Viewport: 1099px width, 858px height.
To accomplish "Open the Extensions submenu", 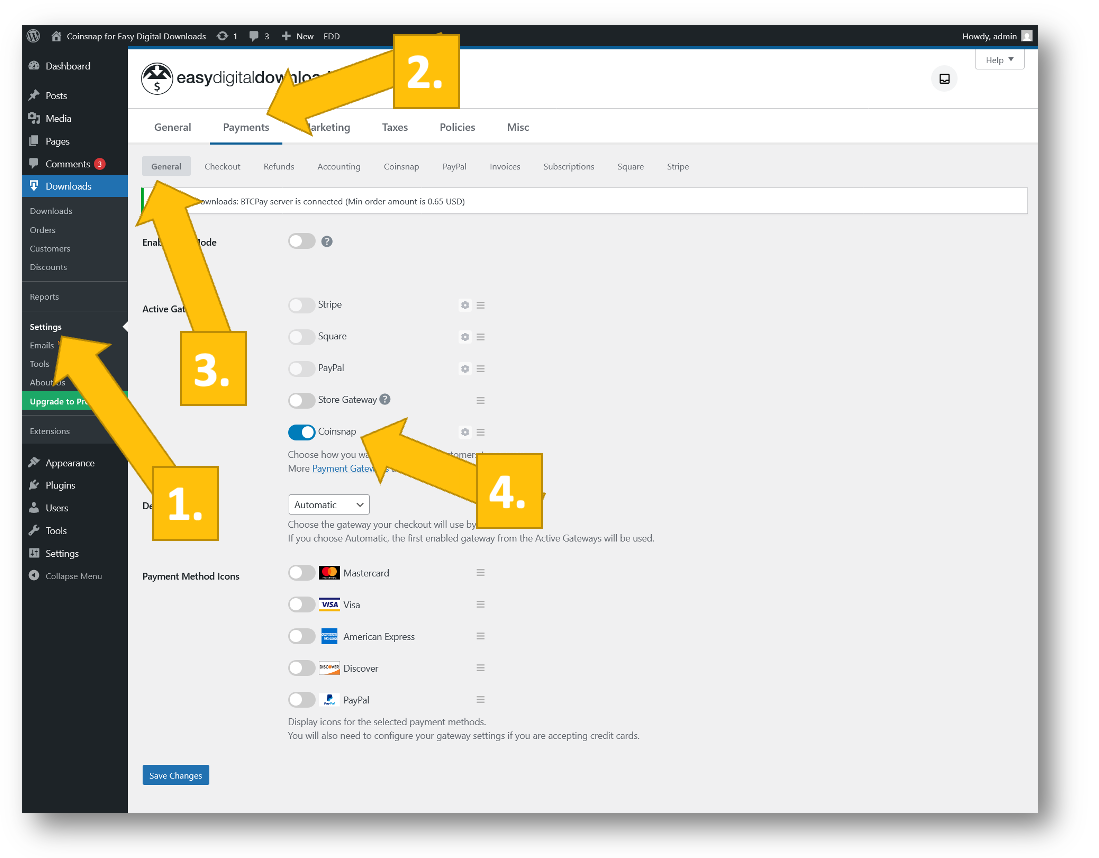I will [50, 431].
